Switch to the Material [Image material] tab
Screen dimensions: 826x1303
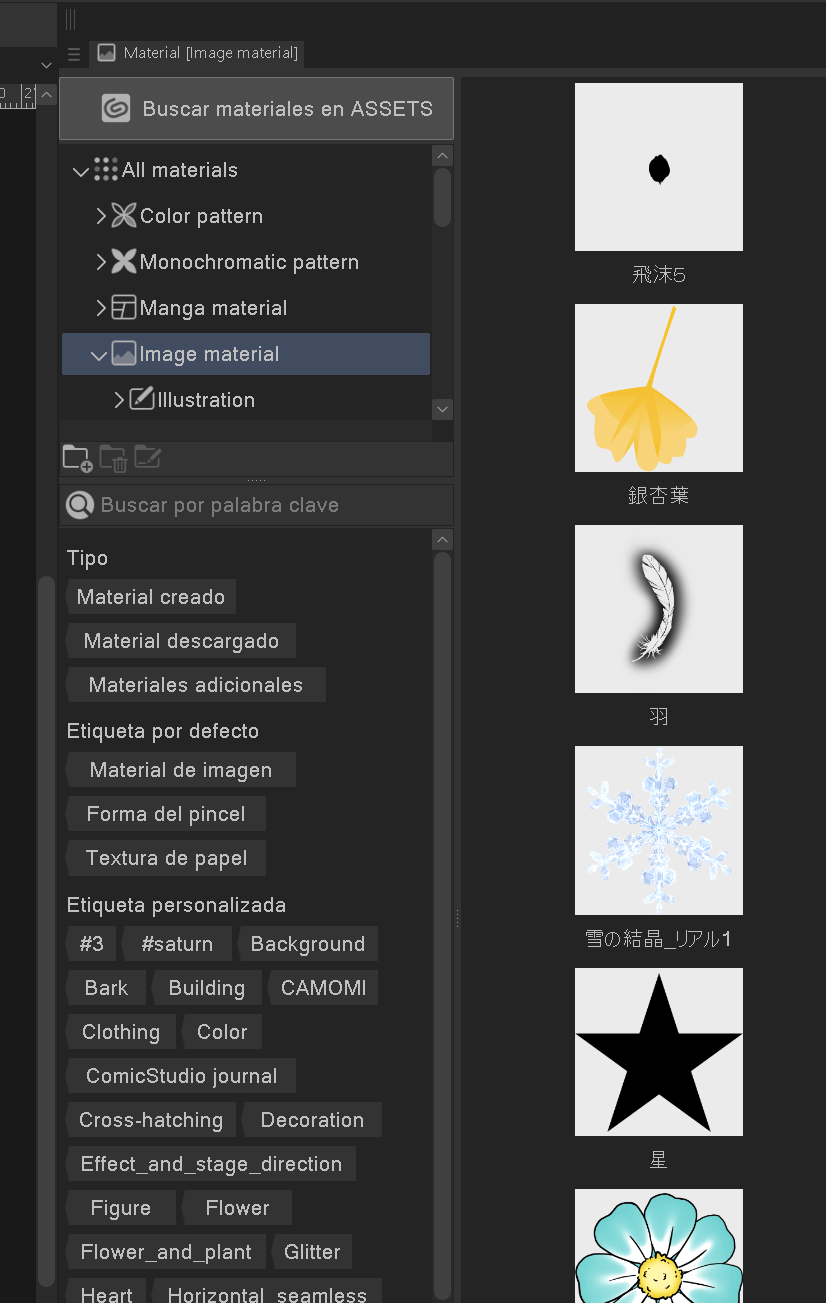coord(196,53)
